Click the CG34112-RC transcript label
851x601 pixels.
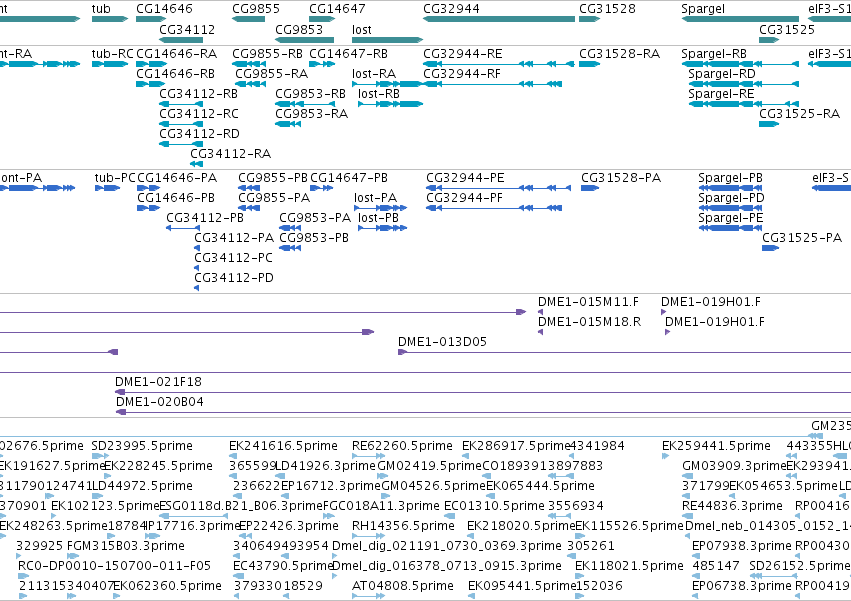coord(199,114)
